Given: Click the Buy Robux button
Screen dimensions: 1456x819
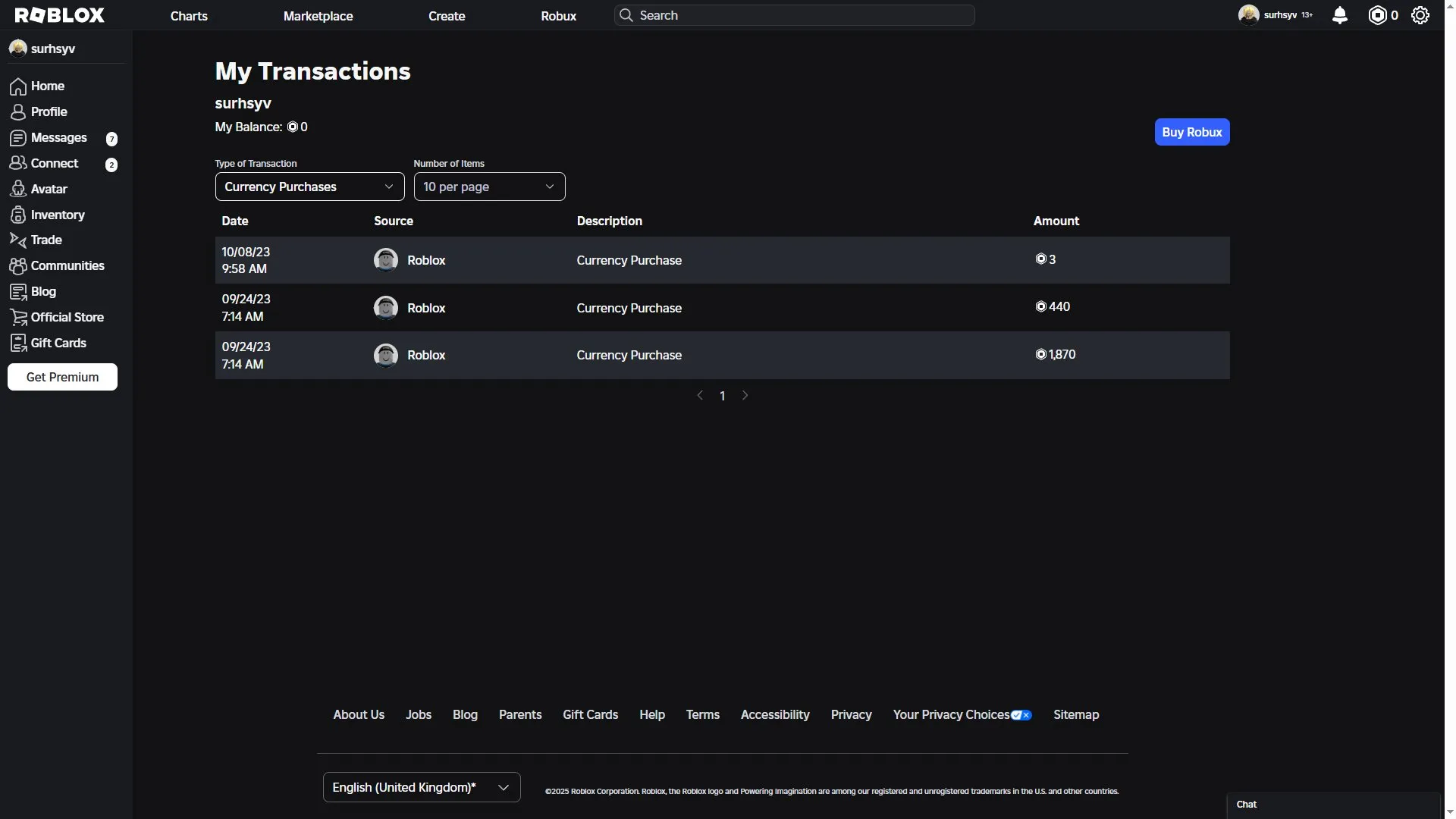Looking at the screenshot, I should [x=1191, y=132].
